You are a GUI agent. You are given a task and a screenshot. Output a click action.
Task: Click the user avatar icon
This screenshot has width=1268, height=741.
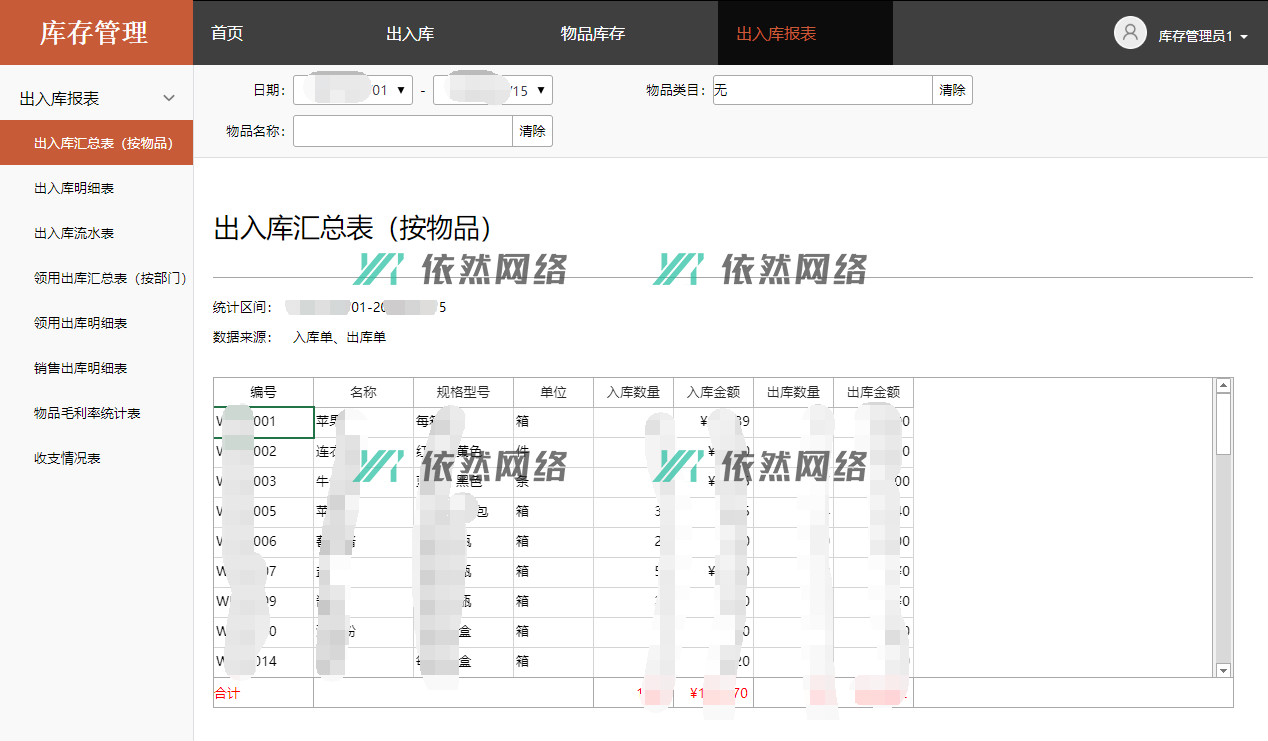pyautogui.click(x=1130, y=33)
